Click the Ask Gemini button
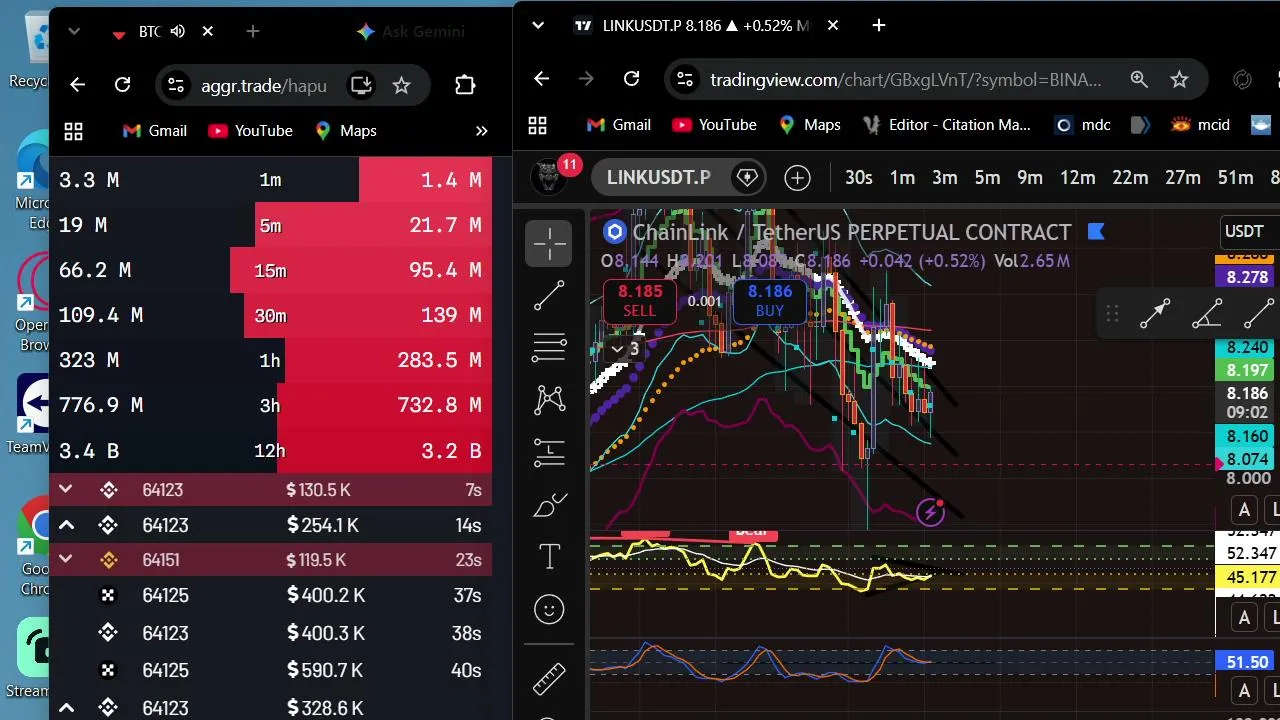Image resolution: width=1280 pixels, height=720 pixels. [411, 32]
